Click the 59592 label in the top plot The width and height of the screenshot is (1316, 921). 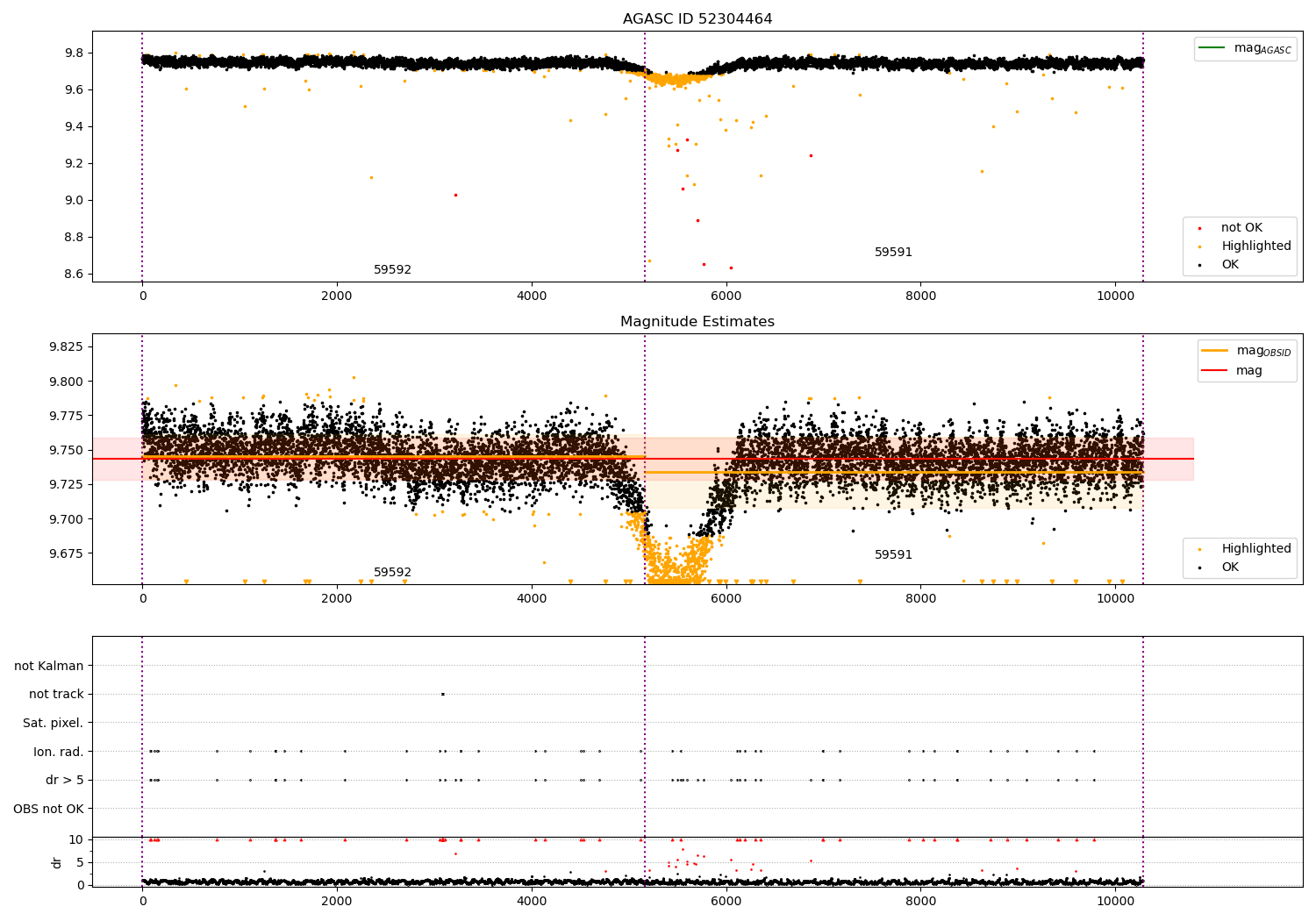pyautogui.click(x=392, y=270)
